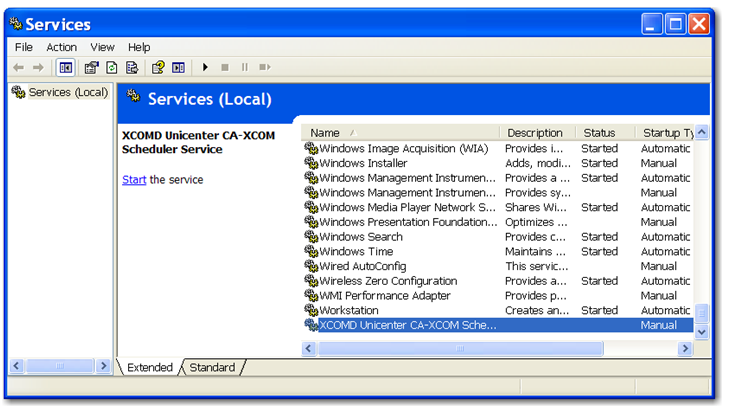729x411 pixels.
Task: Sort by the Name column header
Action: [x=400, y=133]
